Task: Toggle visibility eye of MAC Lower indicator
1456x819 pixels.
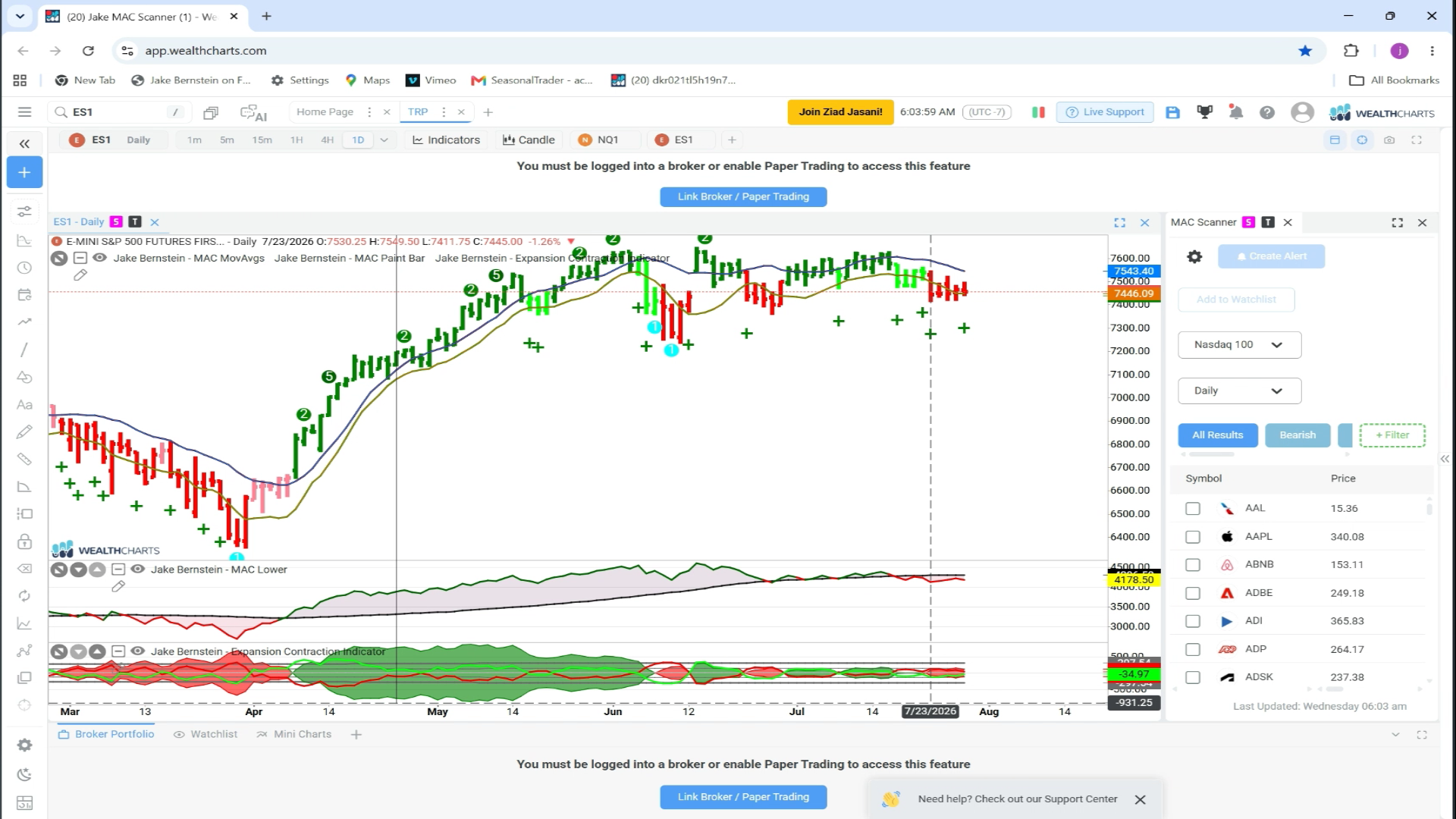Action: (137, 570)
